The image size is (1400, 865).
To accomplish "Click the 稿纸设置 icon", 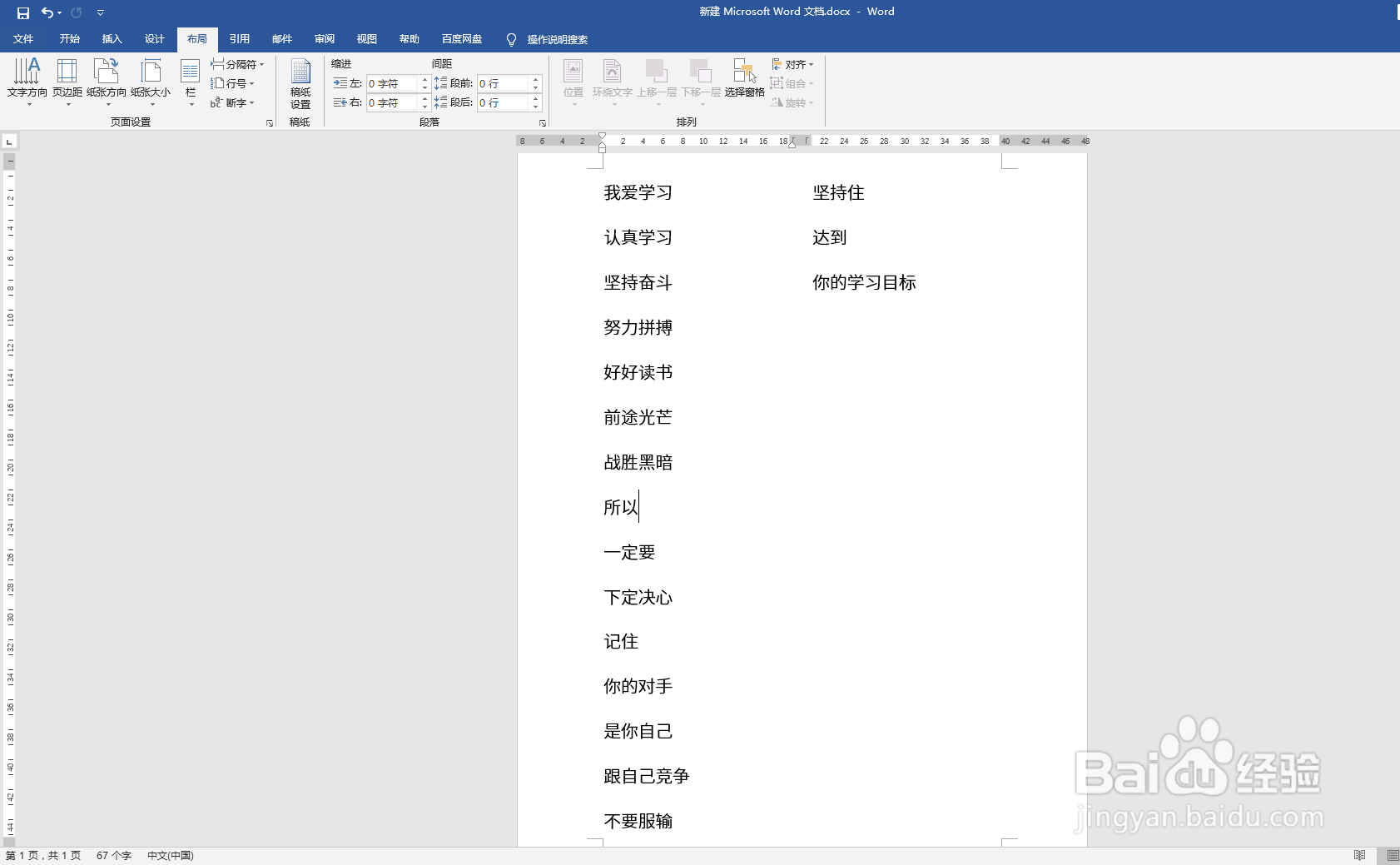I will click(300, 83).
